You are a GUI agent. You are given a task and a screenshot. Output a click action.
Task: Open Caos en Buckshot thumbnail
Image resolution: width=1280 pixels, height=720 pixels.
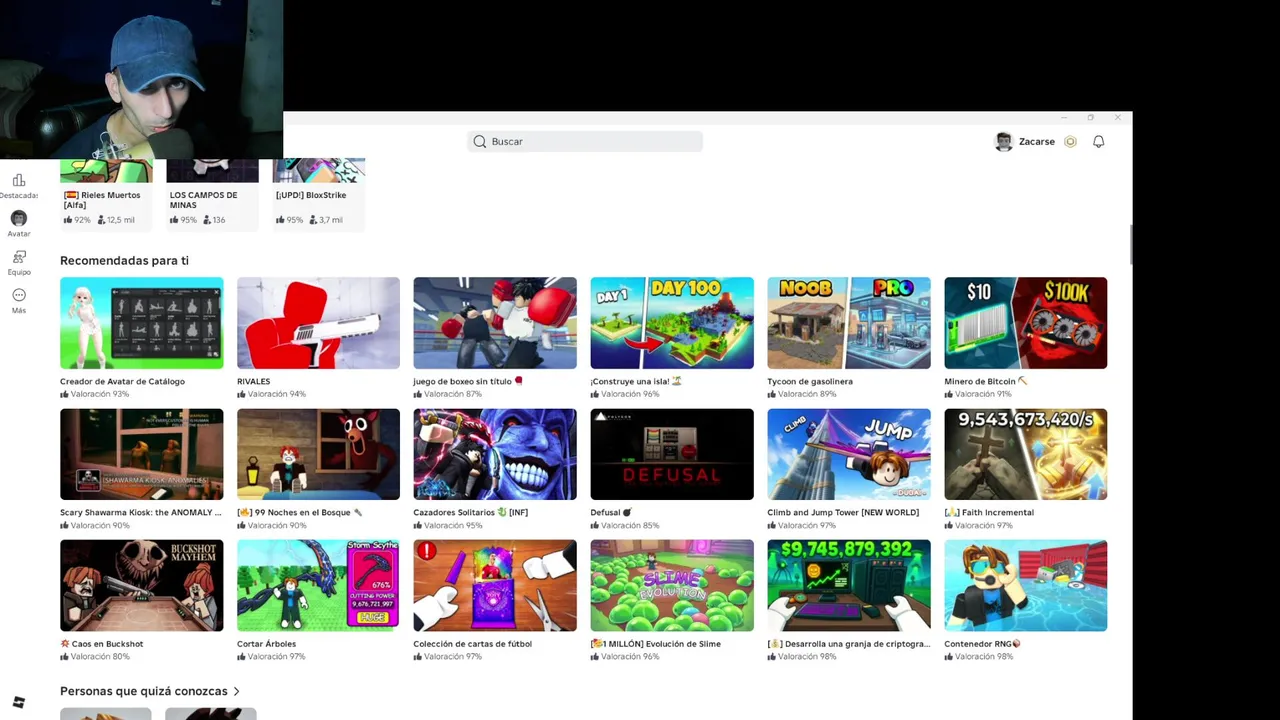[141, 586]
